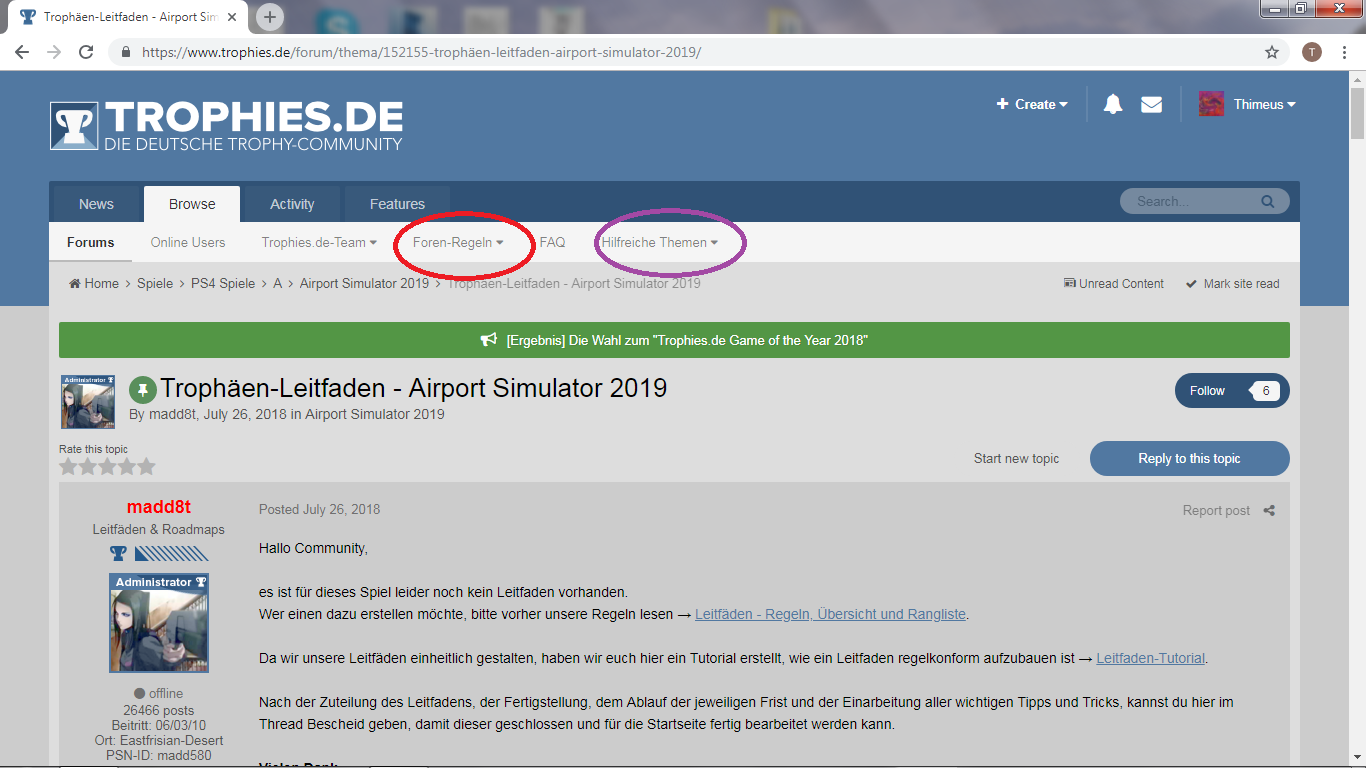This screenshot has height=768, width=1366.
Task: Click the trophy rank icon under madd8t
Action: (118, 554)
